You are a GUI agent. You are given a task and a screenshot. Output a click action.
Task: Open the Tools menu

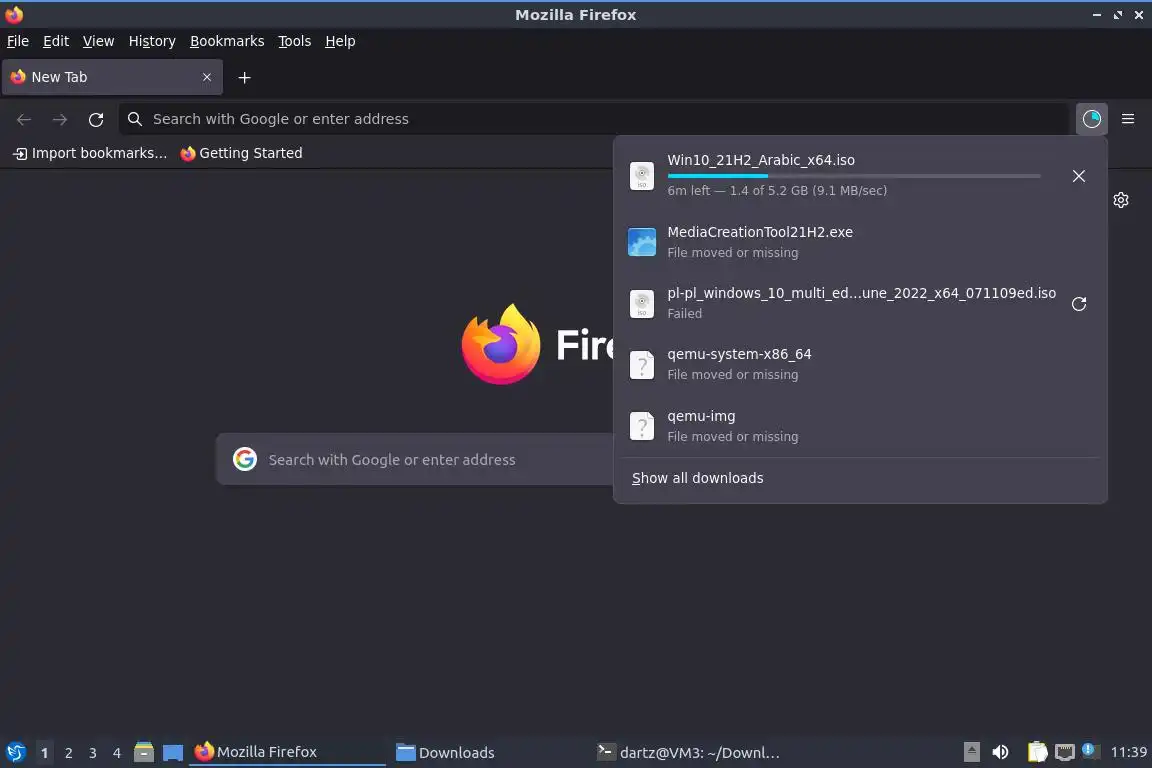(x=295, y=41)
